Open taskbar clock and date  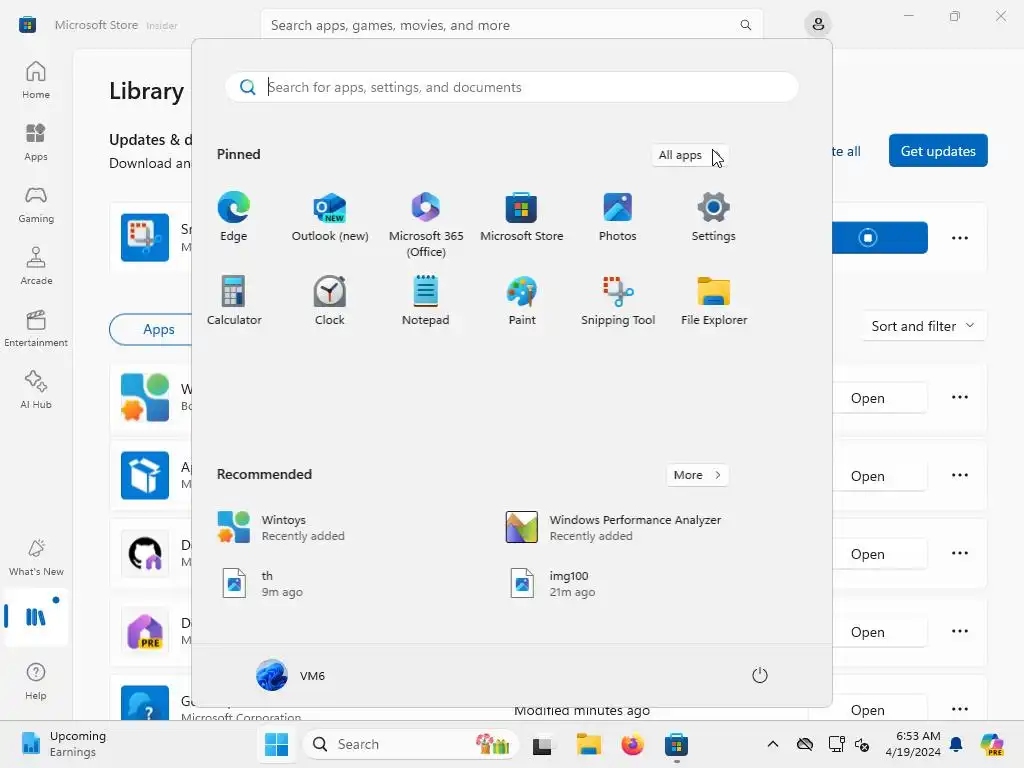(913, 744)
